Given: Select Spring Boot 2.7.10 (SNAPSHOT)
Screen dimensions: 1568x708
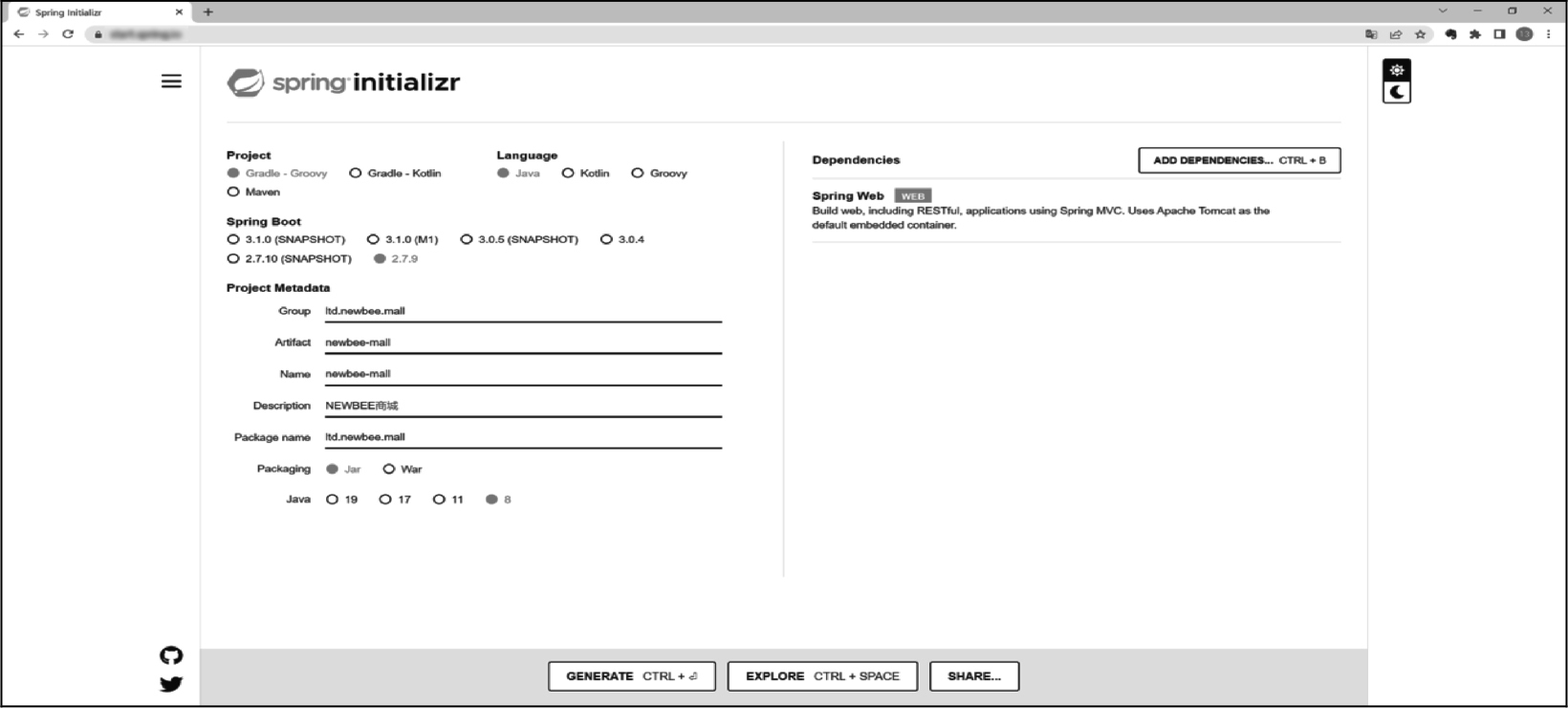Looking at the screenshot, I should [289, 259].
